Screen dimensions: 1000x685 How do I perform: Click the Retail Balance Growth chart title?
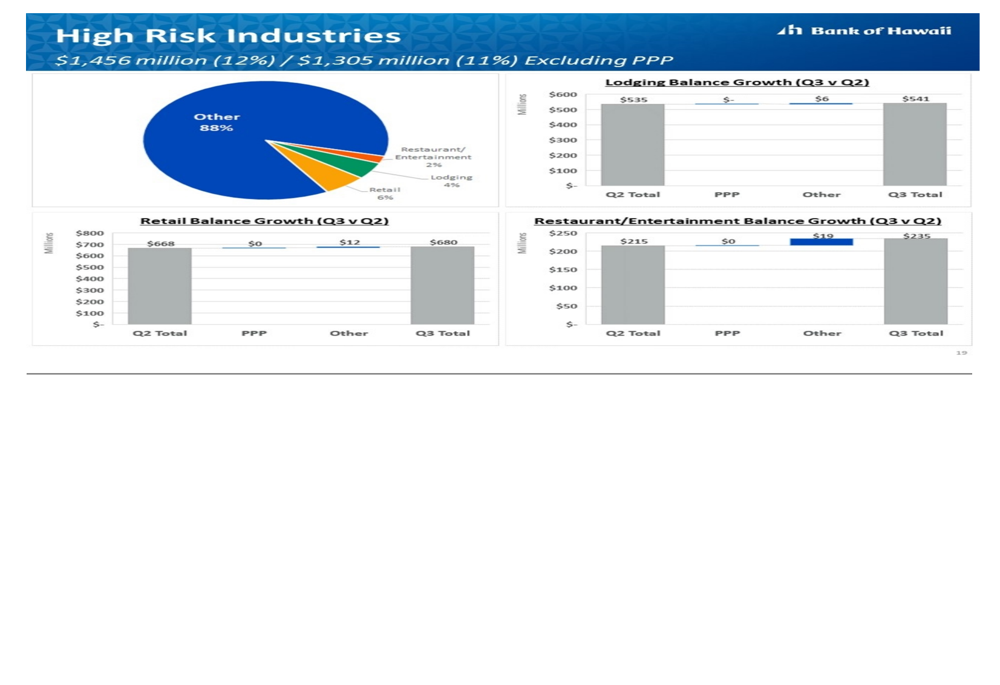[264, 220]
